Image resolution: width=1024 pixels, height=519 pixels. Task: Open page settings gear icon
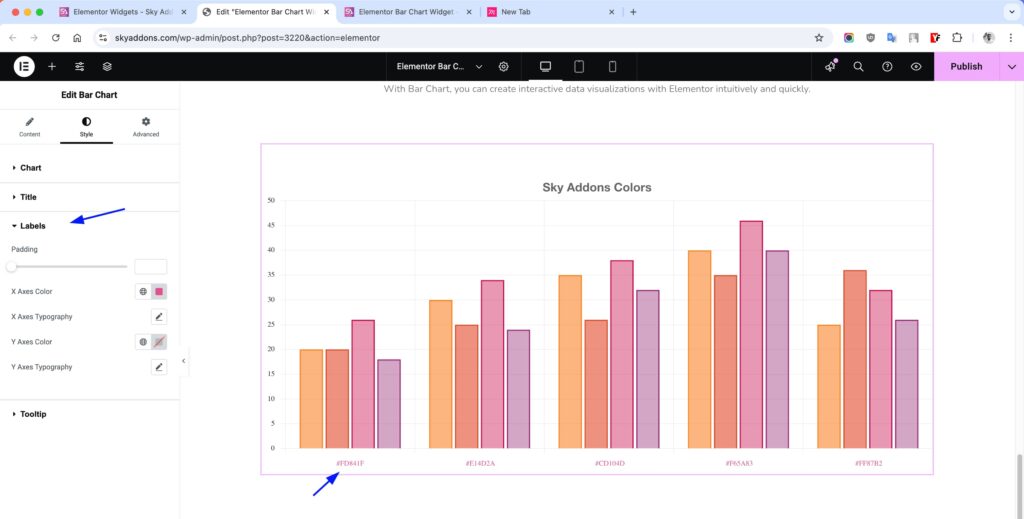tap(504, 67)
